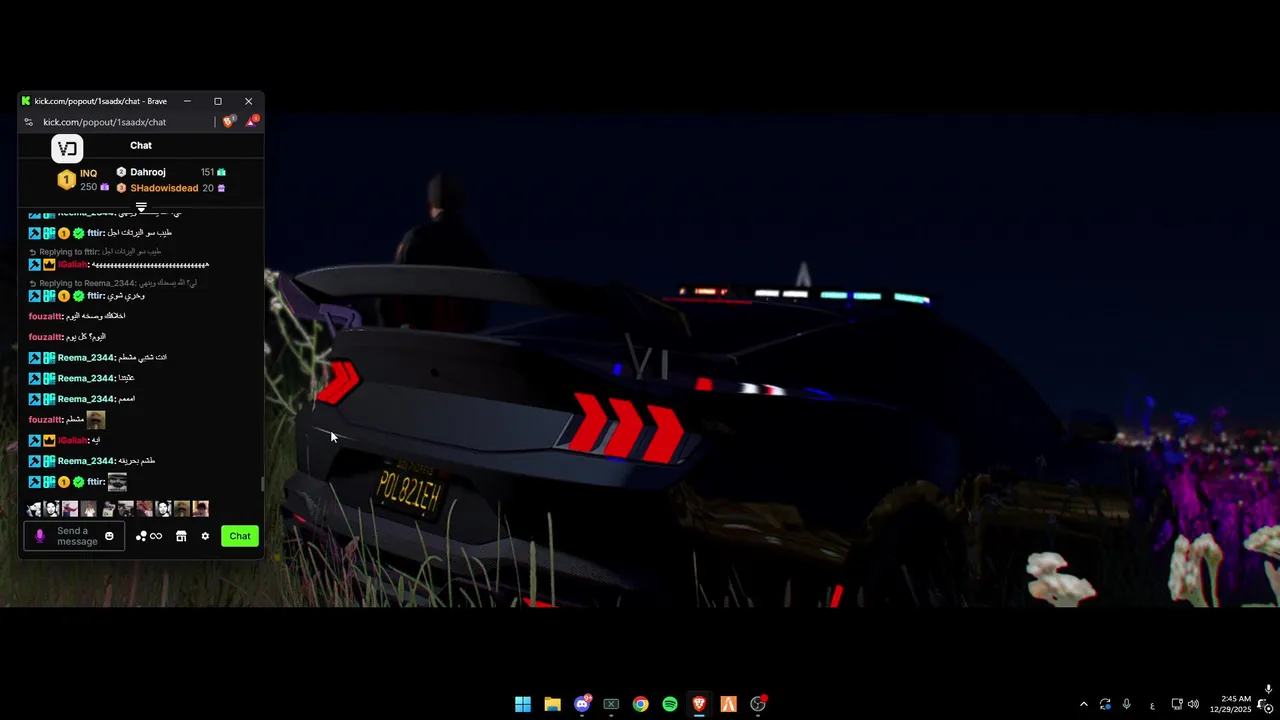The width and height of the screenshot is (1280, 720).
Task: Click the crown badge on IGaliah's ايه message
Action: [x=49, y=440]
